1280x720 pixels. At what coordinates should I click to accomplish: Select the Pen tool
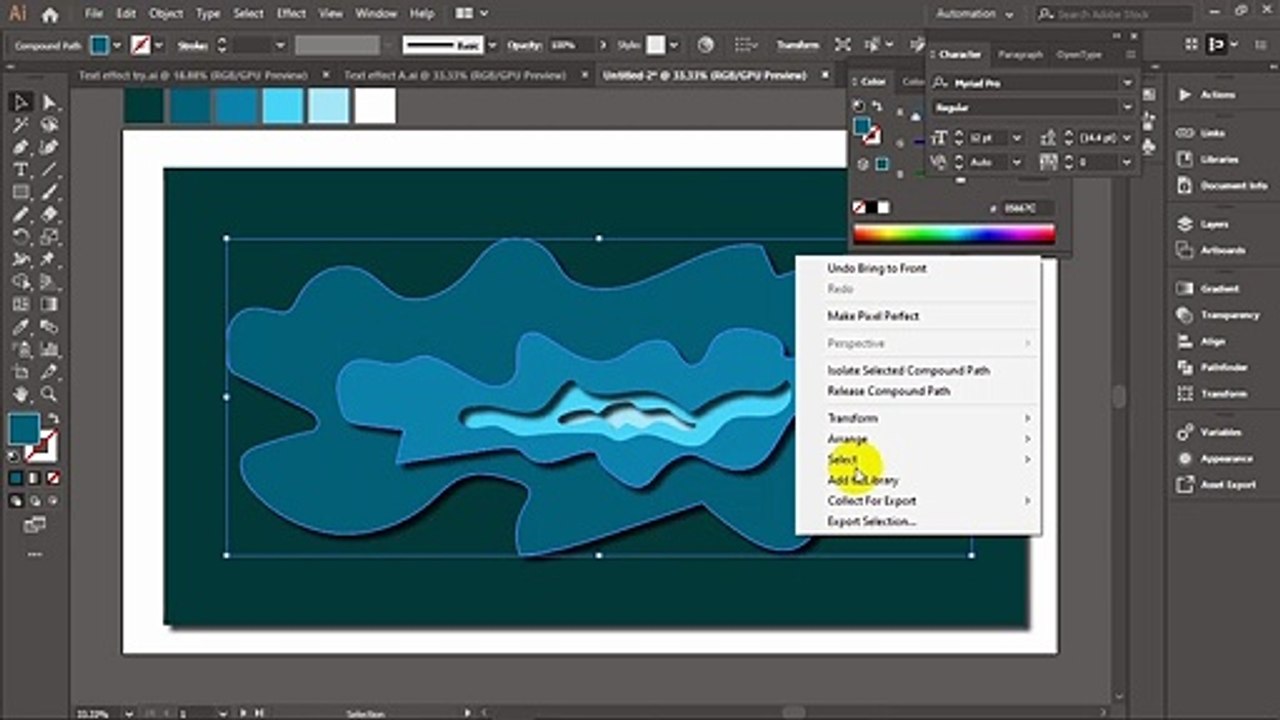tap(20, 147)
